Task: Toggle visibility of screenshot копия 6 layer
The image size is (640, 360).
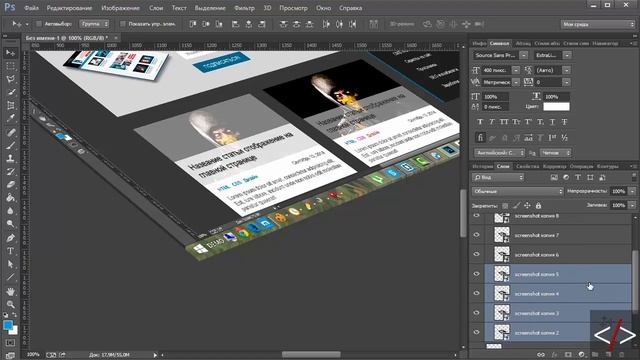Action: [476, 254]
